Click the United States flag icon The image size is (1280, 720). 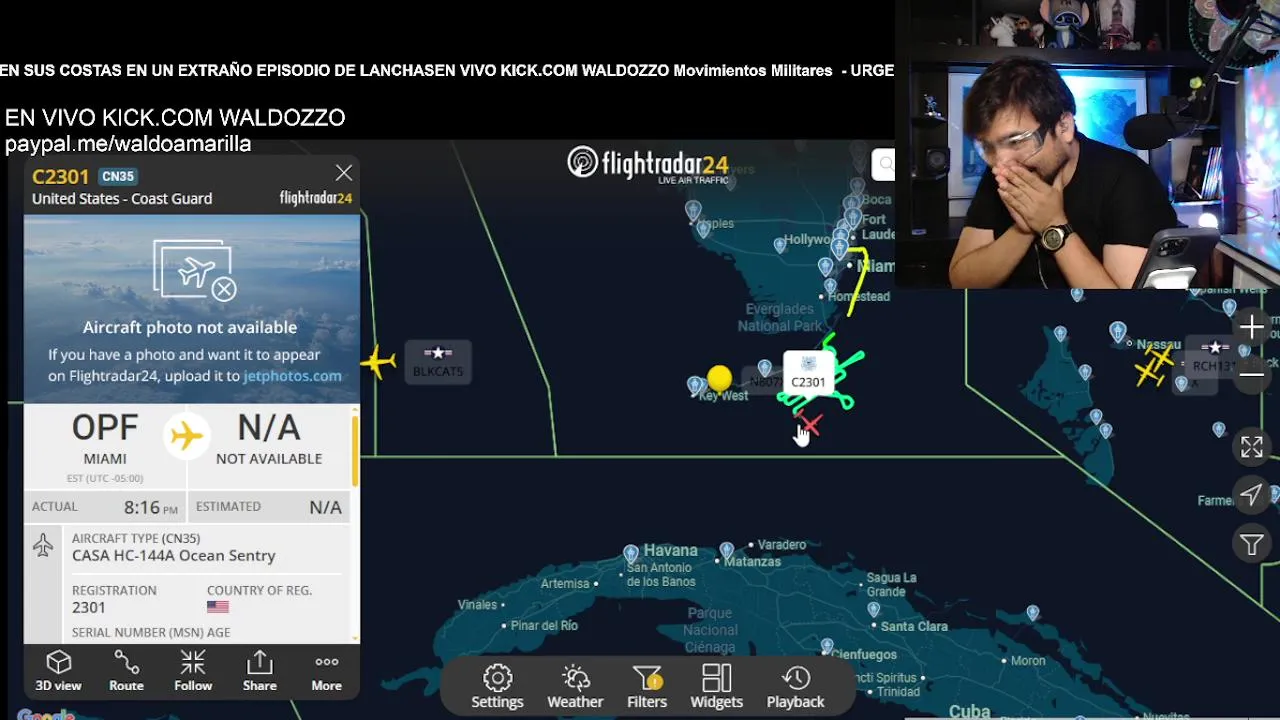(x=218, y=607)
